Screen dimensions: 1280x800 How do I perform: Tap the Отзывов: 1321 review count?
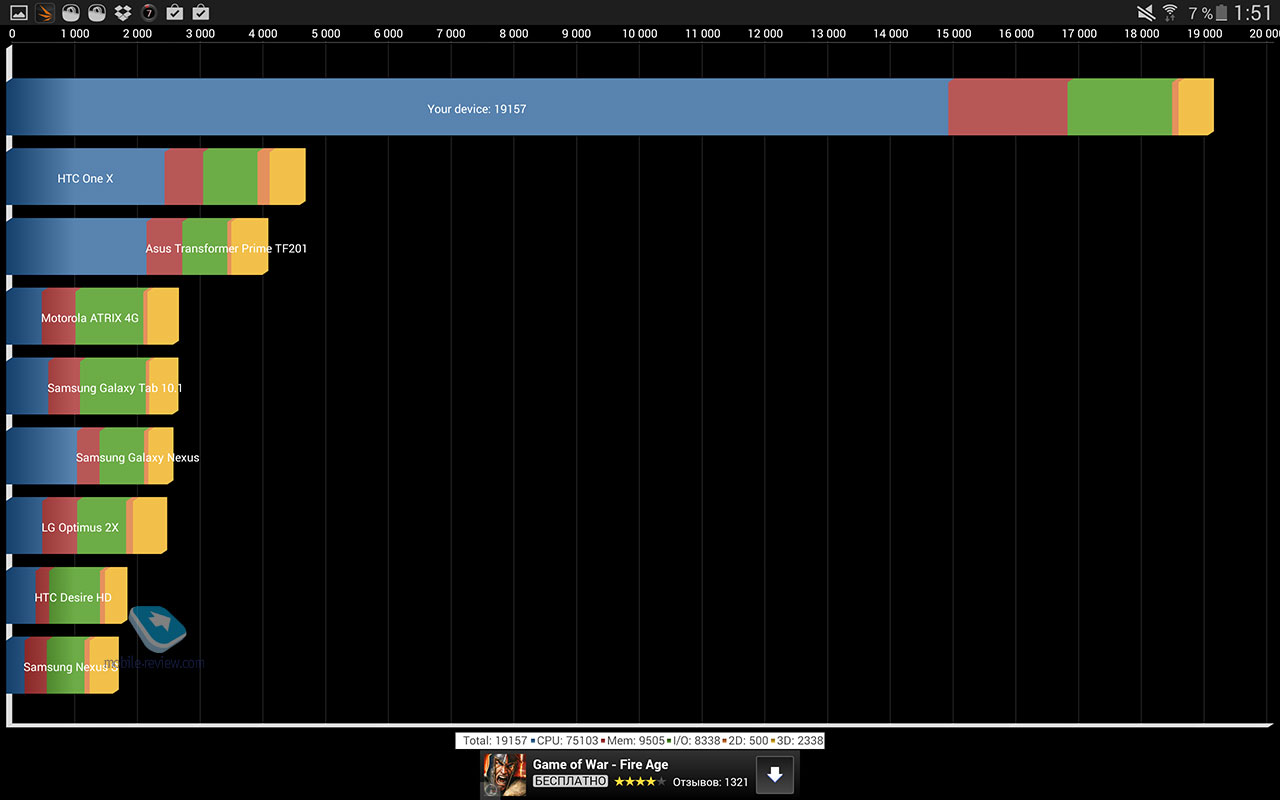click(x=710, y=782)
